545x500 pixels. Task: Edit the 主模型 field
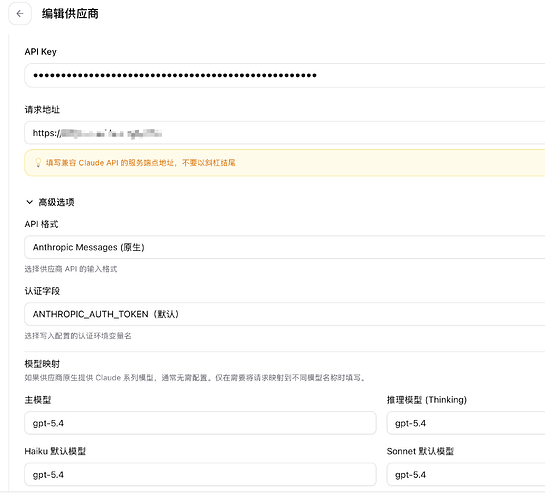200,423
